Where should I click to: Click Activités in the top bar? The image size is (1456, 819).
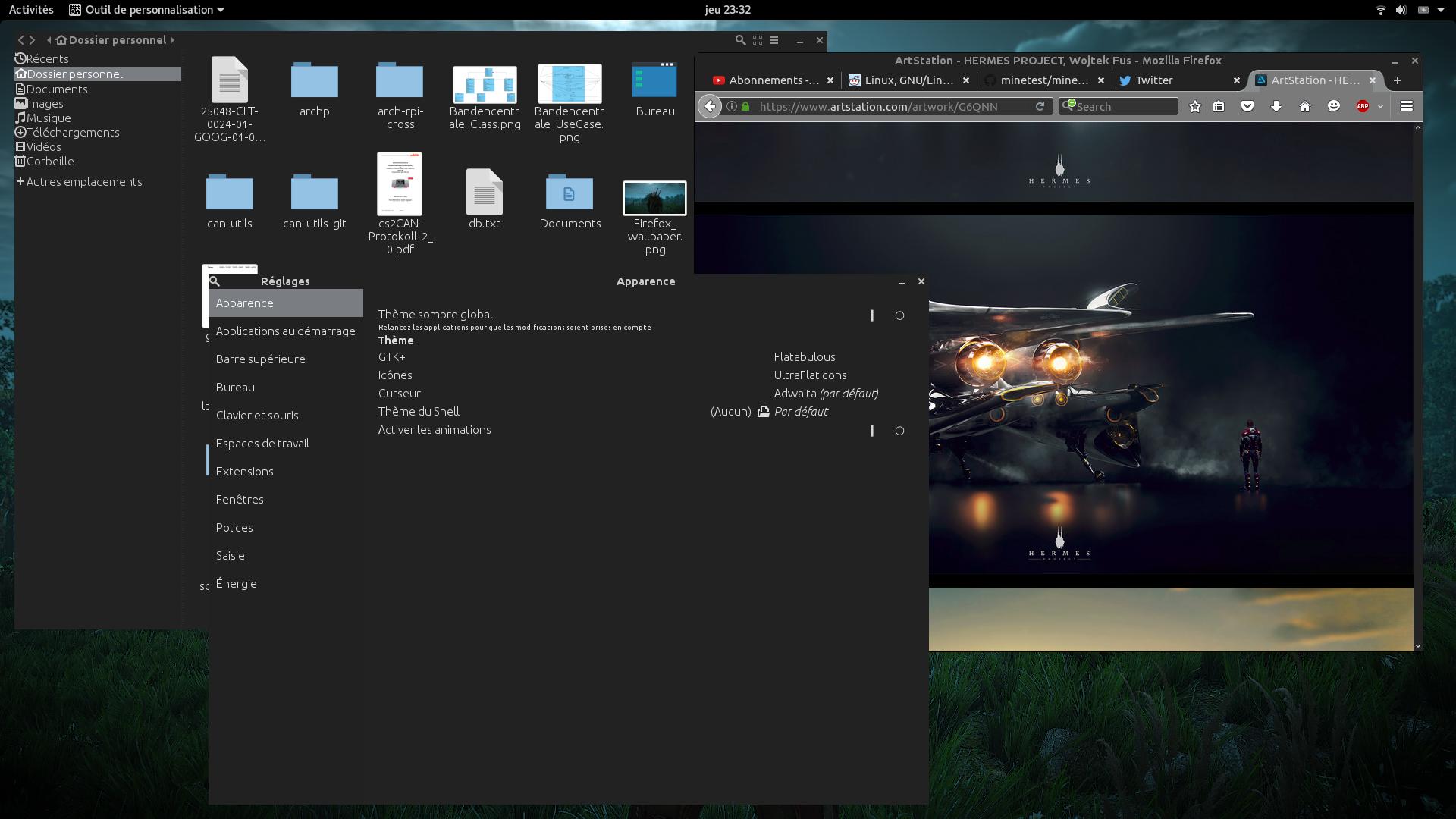(x=31, y=10)
